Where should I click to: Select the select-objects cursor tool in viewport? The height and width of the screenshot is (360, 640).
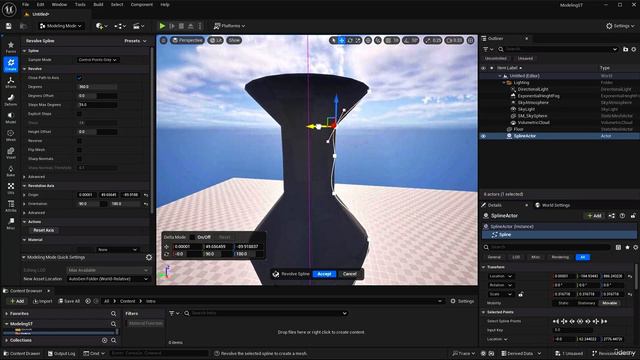[333, 40]
